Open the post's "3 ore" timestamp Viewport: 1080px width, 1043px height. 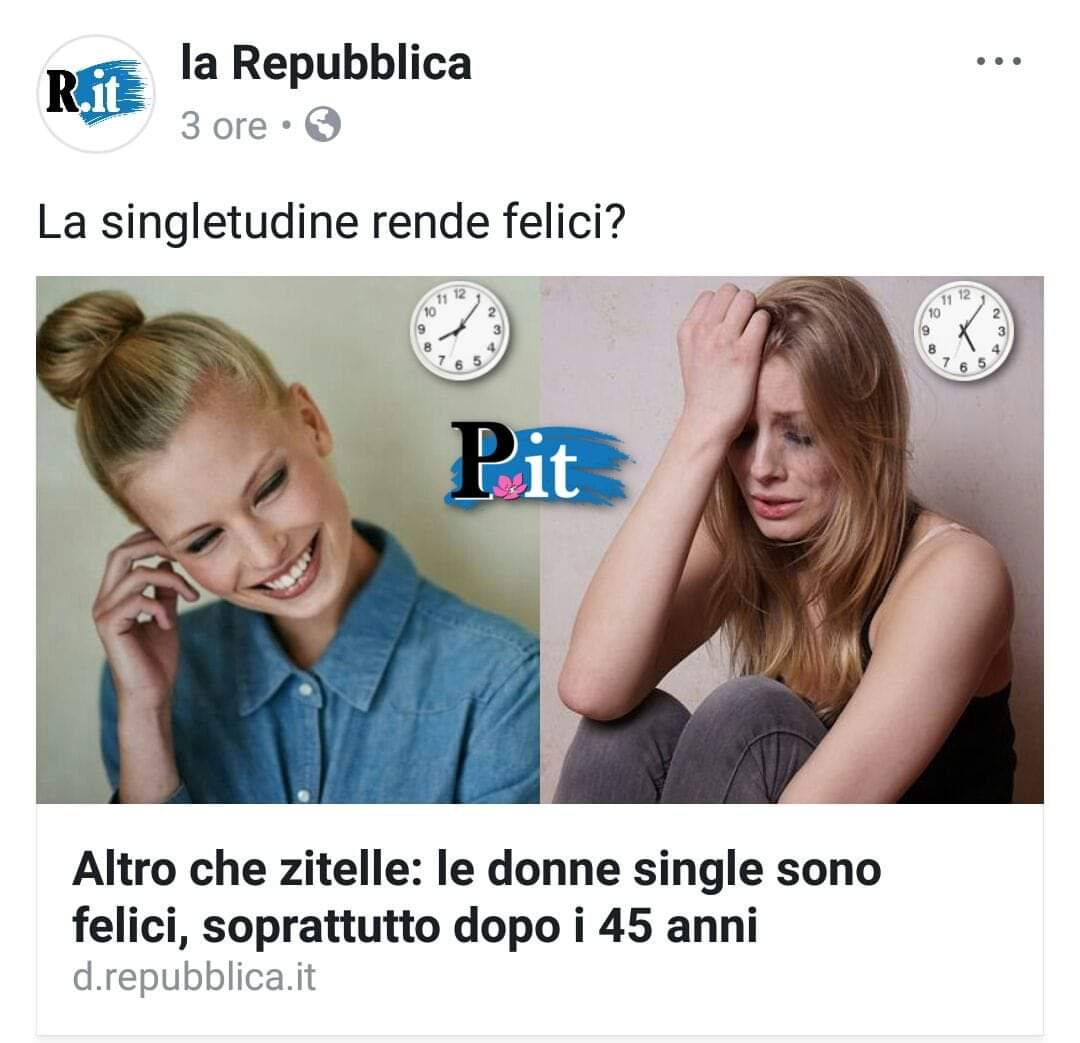point(223,126)
